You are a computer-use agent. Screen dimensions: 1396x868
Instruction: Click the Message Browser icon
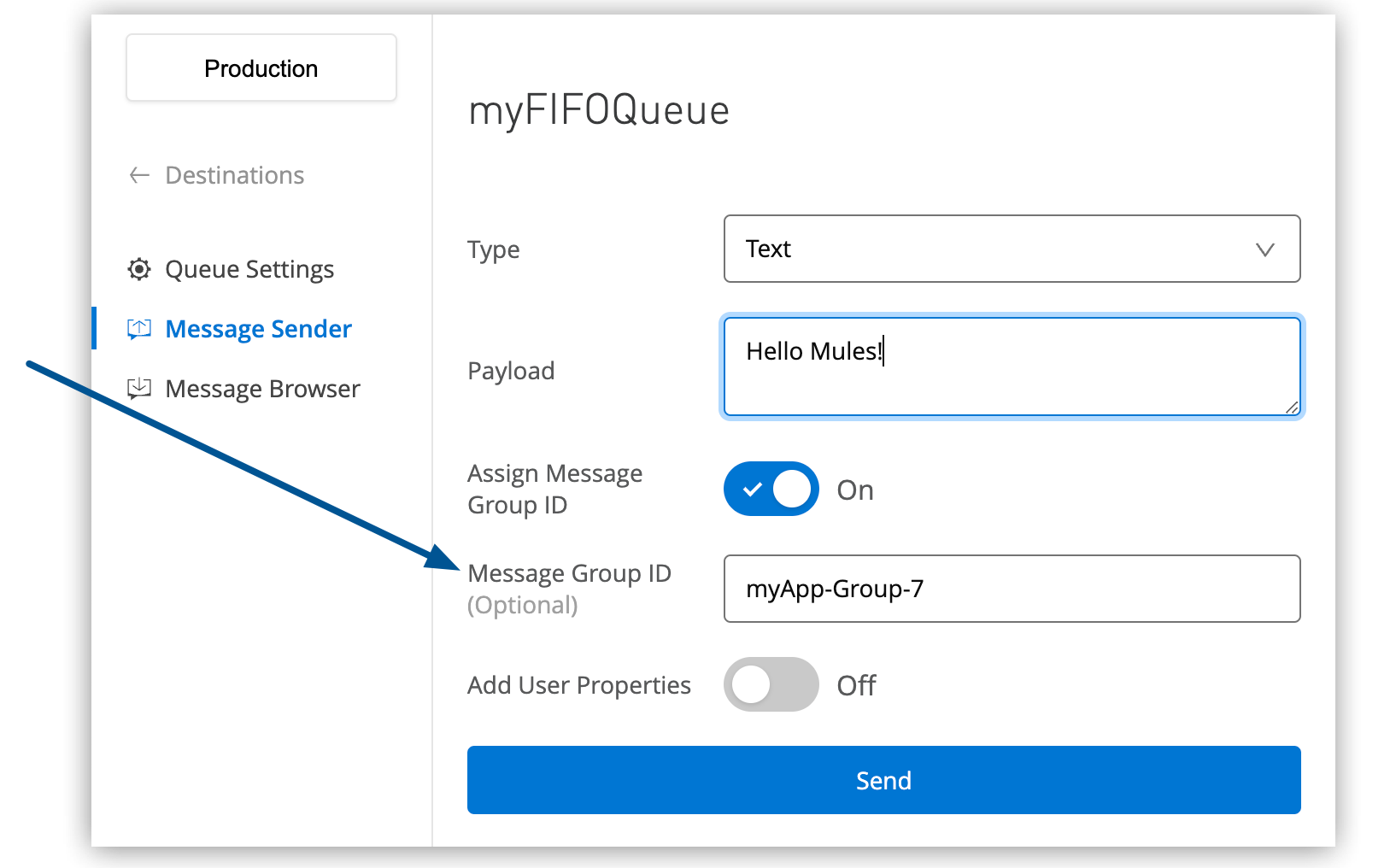click(x=138, y=388)
